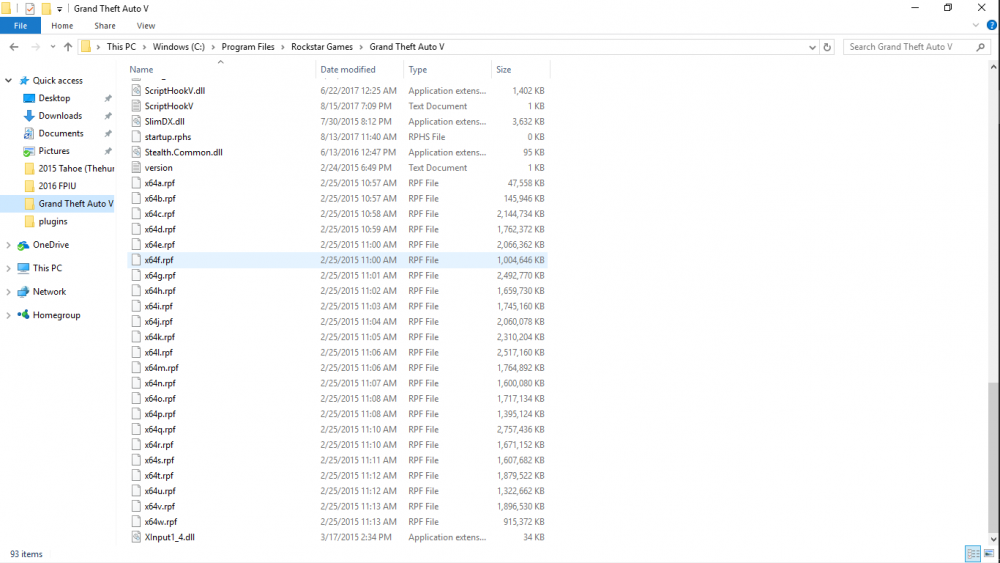Viewport: 1000px width, 563px height.
Task: Select Downloads in Quick access
Action: (60, 115)
